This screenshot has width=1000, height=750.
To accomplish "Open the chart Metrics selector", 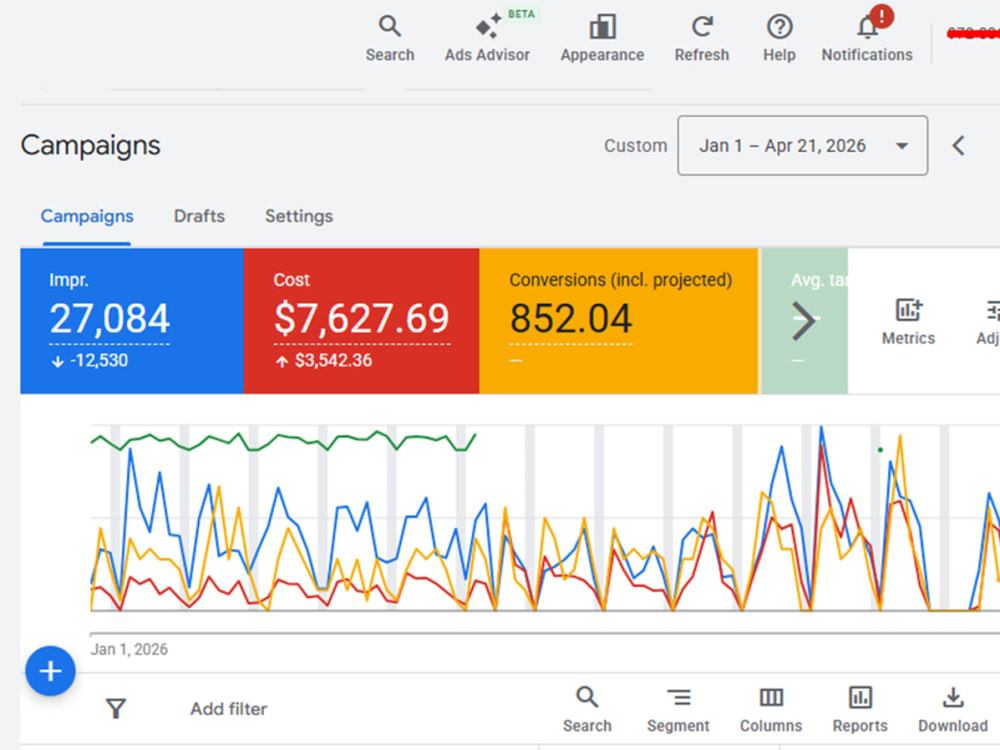I will (x=908, y=321).
